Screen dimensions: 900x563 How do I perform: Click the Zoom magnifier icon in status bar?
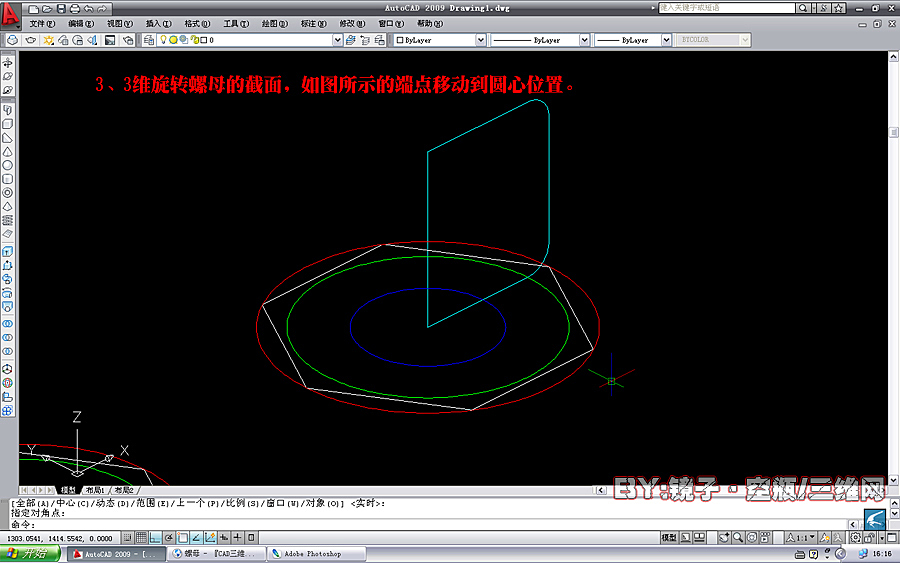point(738,538)
